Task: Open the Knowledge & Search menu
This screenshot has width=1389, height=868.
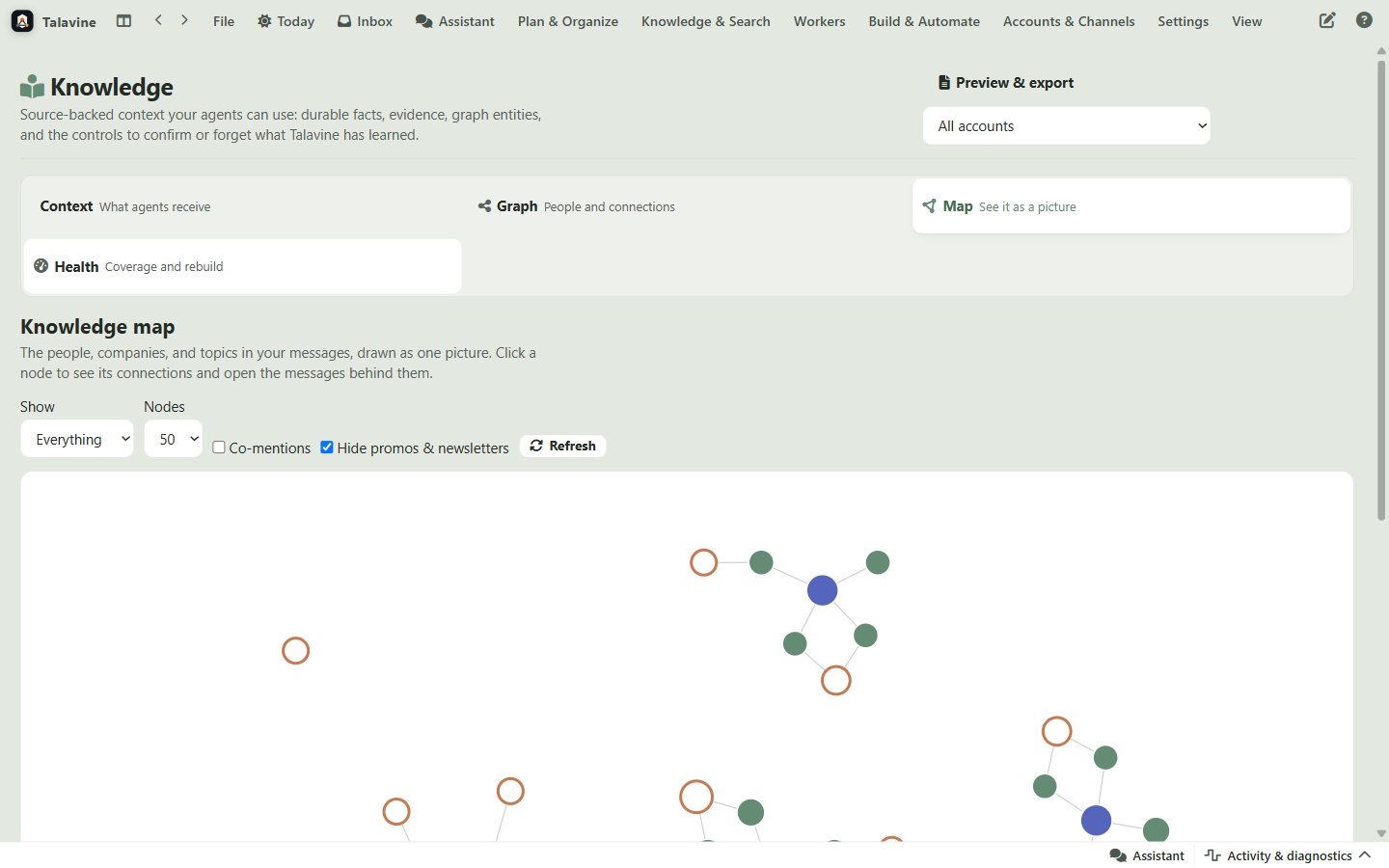Action: click(x=706, y=21)
